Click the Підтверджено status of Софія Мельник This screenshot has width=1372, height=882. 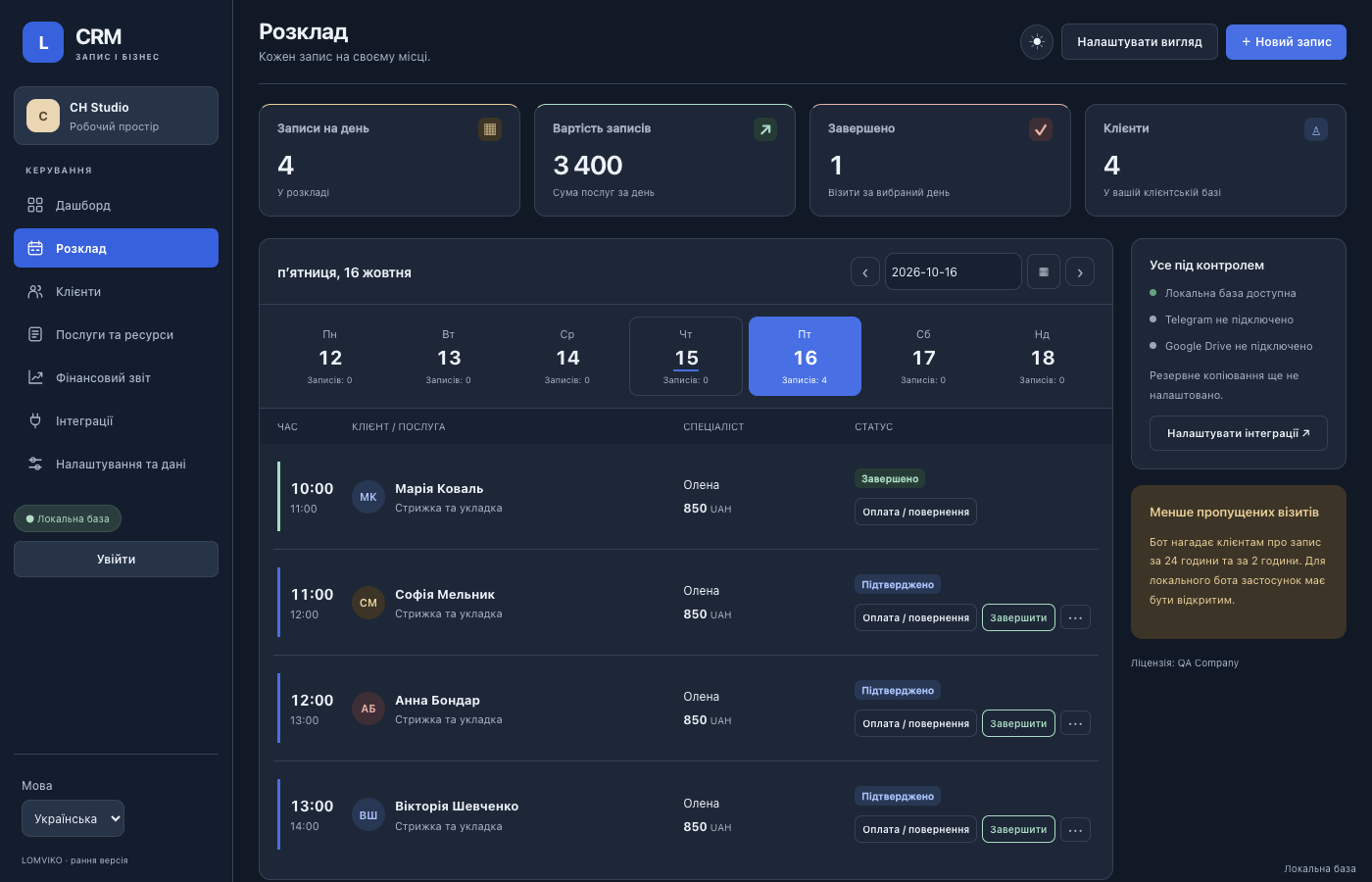click(898, 584)
